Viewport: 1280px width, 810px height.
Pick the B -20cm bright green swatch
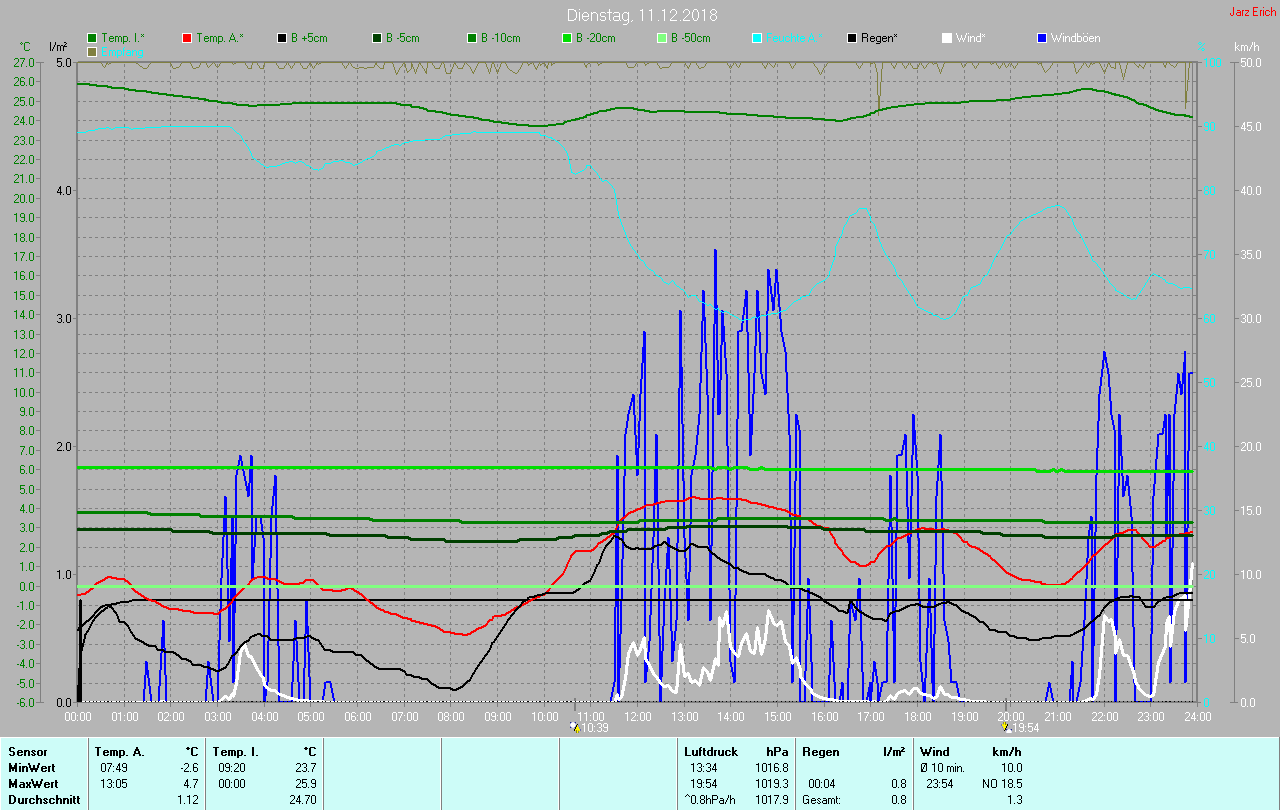pyautogui.click(x=567, y=38)
